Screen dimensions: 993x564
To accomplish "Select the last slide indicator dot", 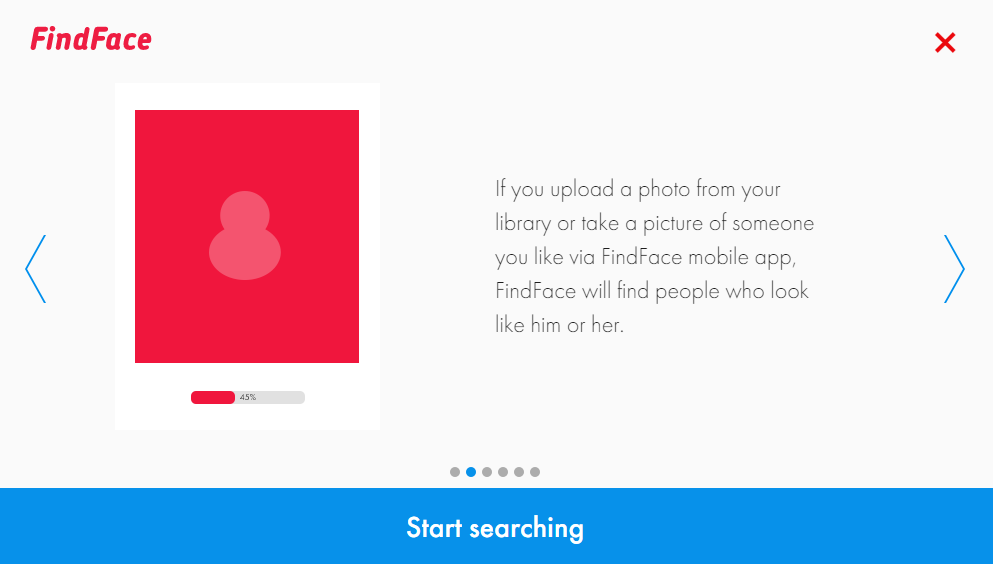I will pyautogui.click(x=535, y=472).
